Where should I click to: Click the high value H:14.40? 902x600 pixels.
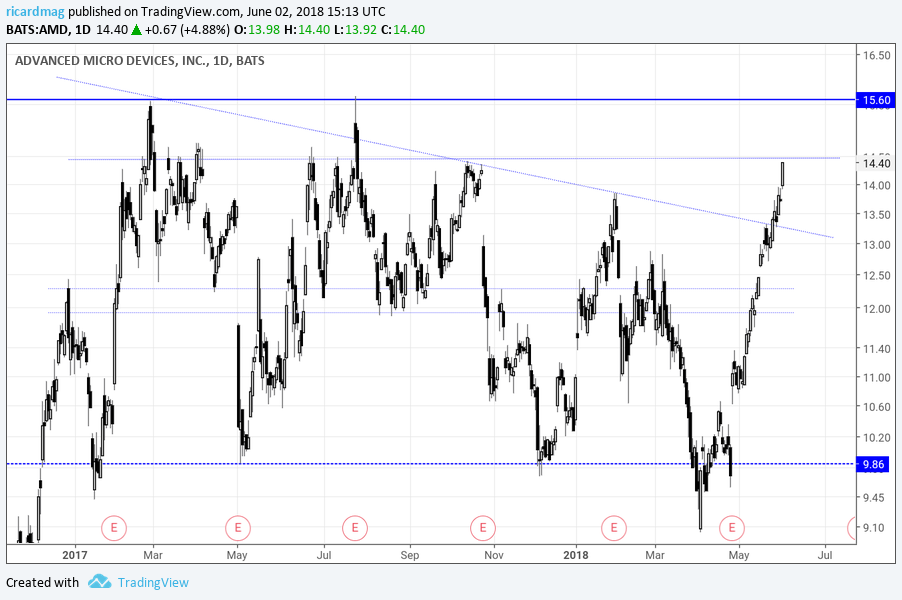point(307,29)
